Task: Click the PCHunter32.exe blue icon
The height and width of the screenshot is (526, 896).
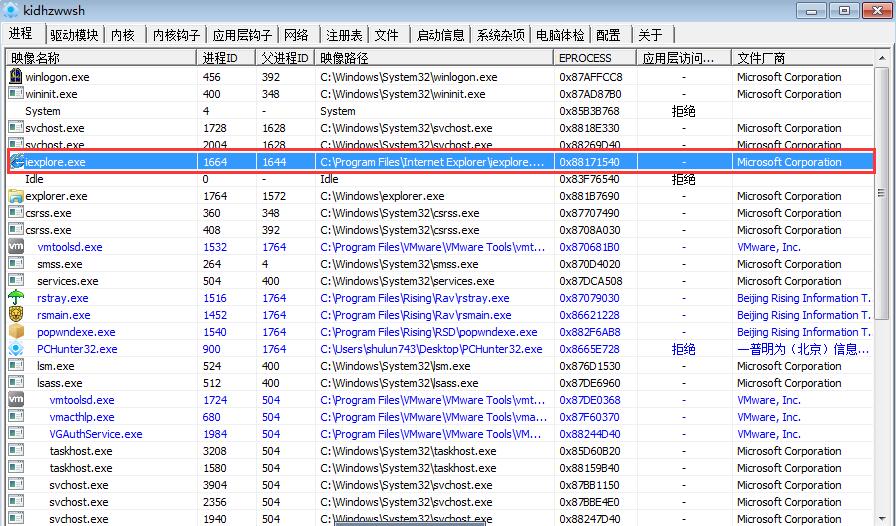Action: [x=16, y=348]
